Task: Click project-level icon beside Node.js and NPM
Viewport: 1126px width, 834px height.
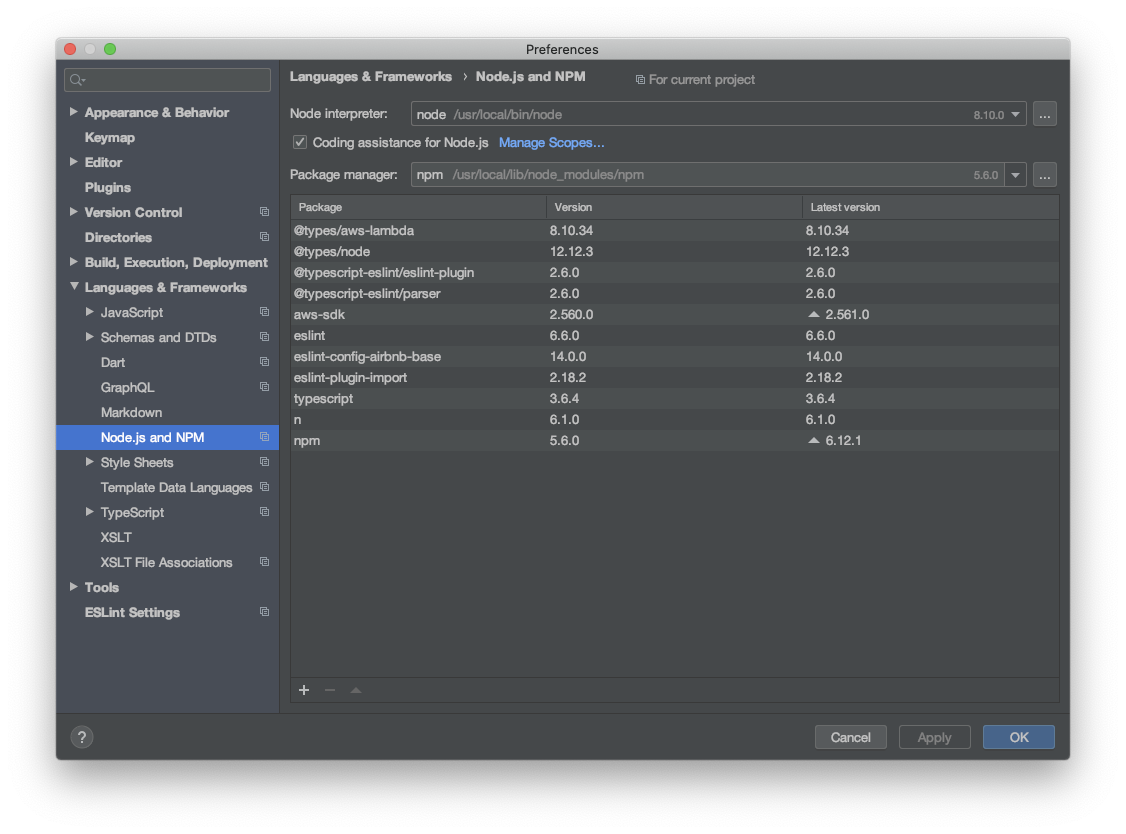Action: [x=264, y=437]
